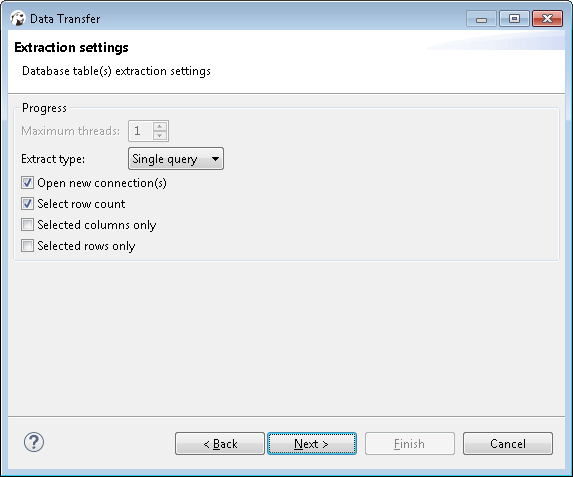Toggle Open new connection(s) checkbox
This screenshot has width=573, height=477.
tap(27, 182)
